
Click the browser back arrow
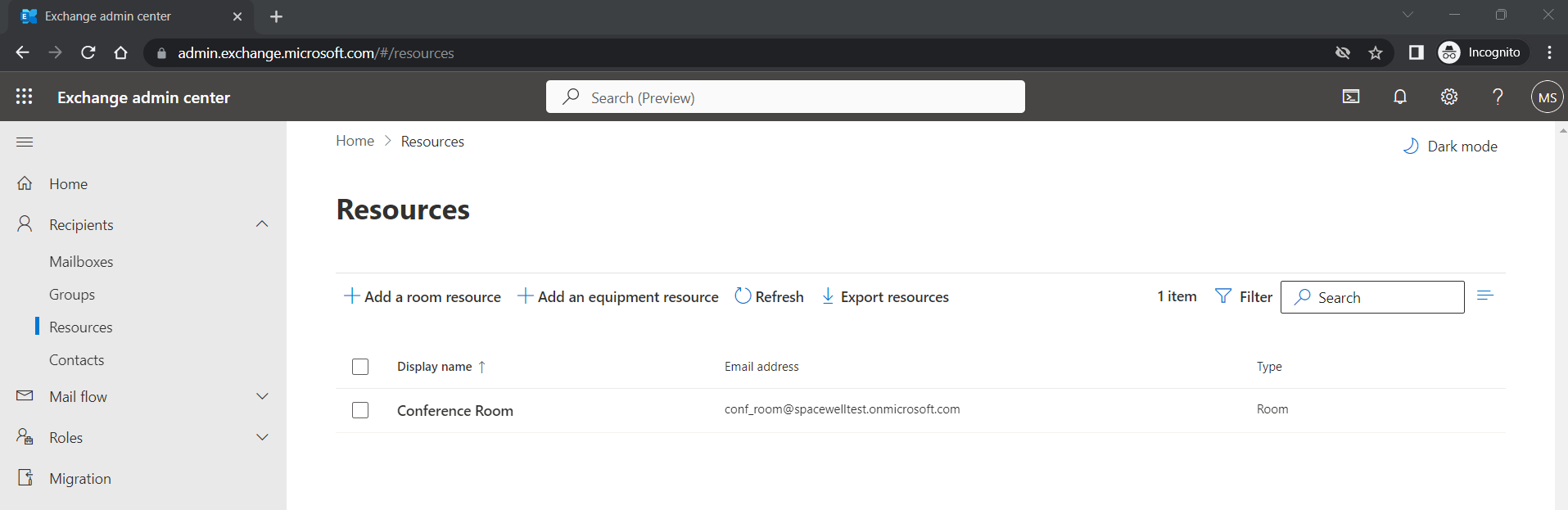(23, 52)
